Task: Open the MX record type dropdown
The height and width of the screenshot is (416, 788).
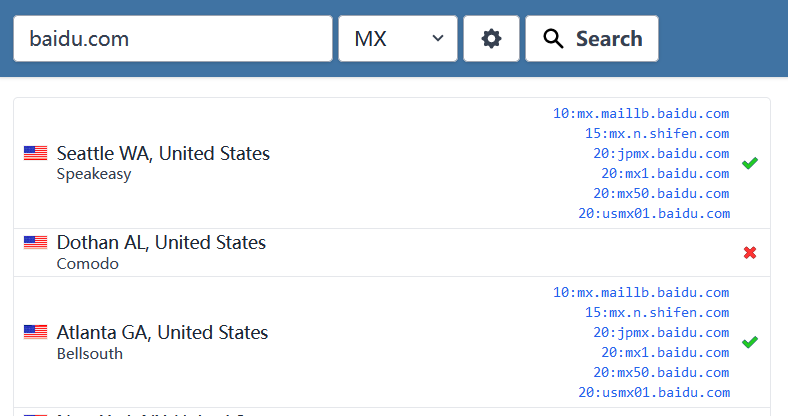Action: point(398,39)
